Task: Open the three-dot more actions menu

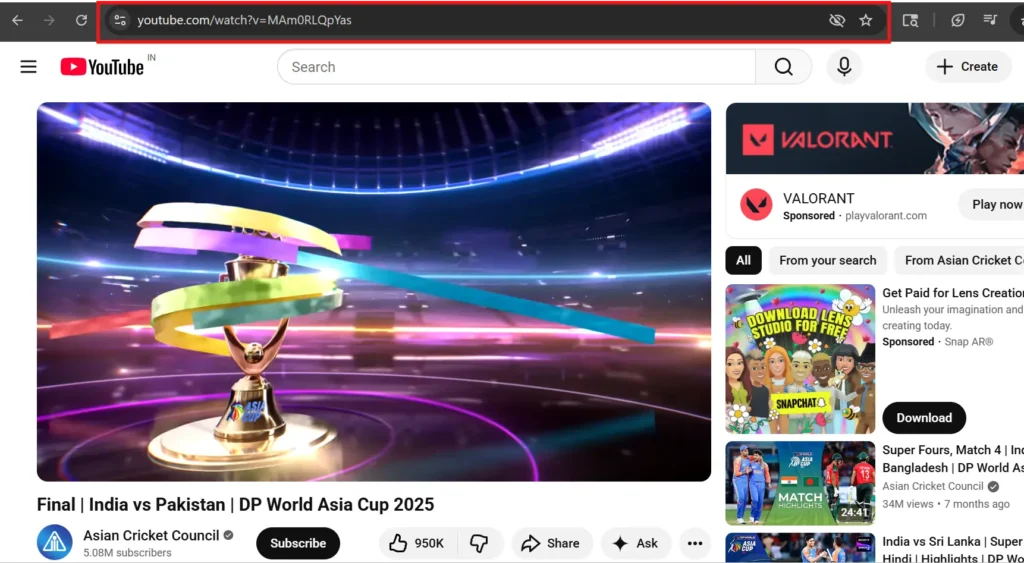Action: 695,543
